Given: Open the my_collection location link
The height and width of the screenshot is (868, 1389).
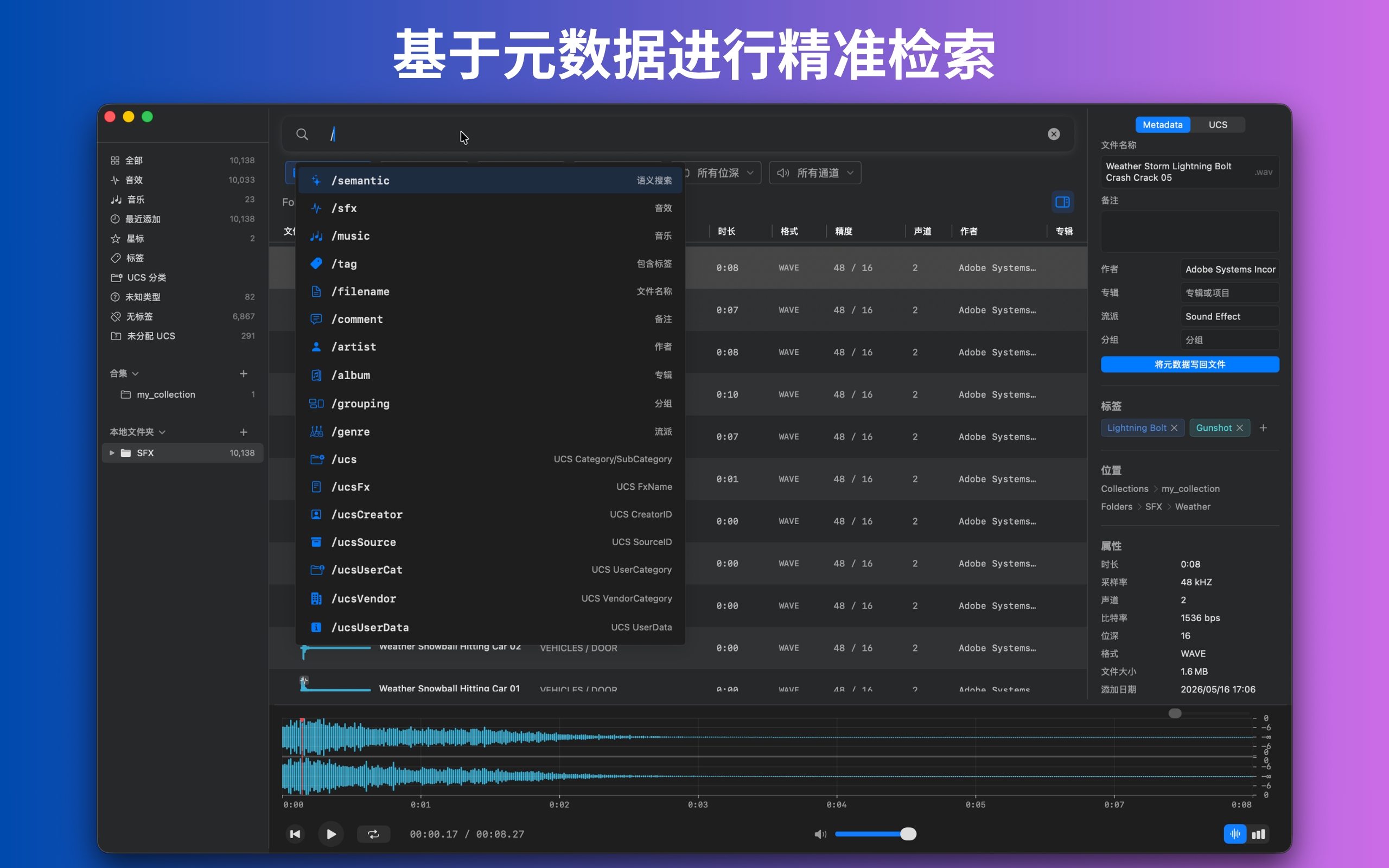Looking at the screenshot, I should 1190,489.
